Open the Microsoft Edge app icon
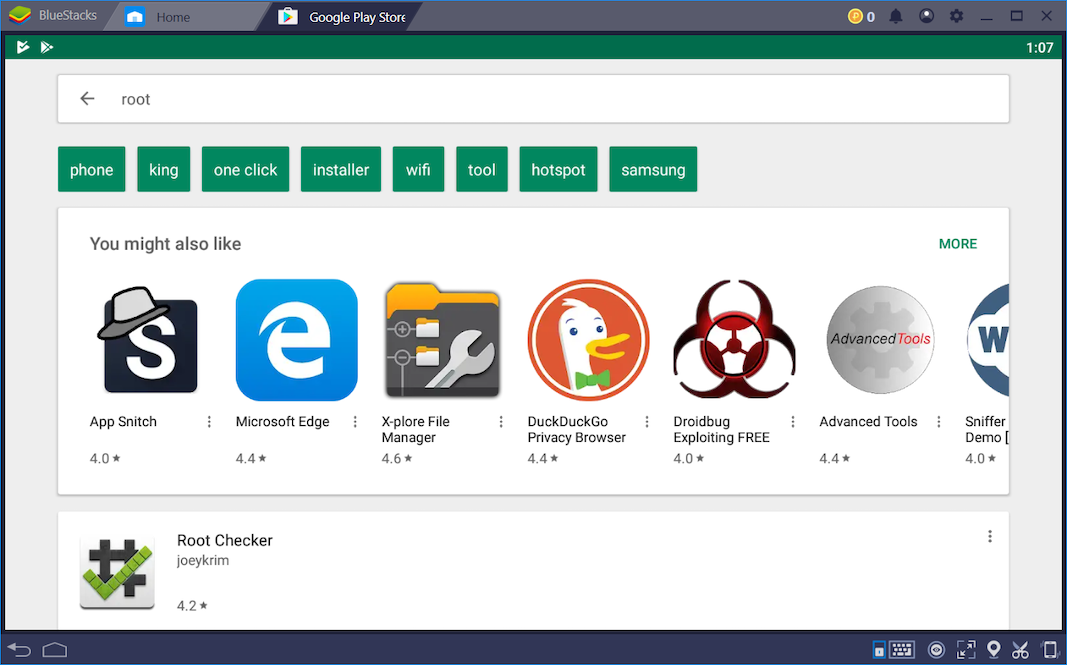Screen dimensions: 1067x665 coord(297,340)
